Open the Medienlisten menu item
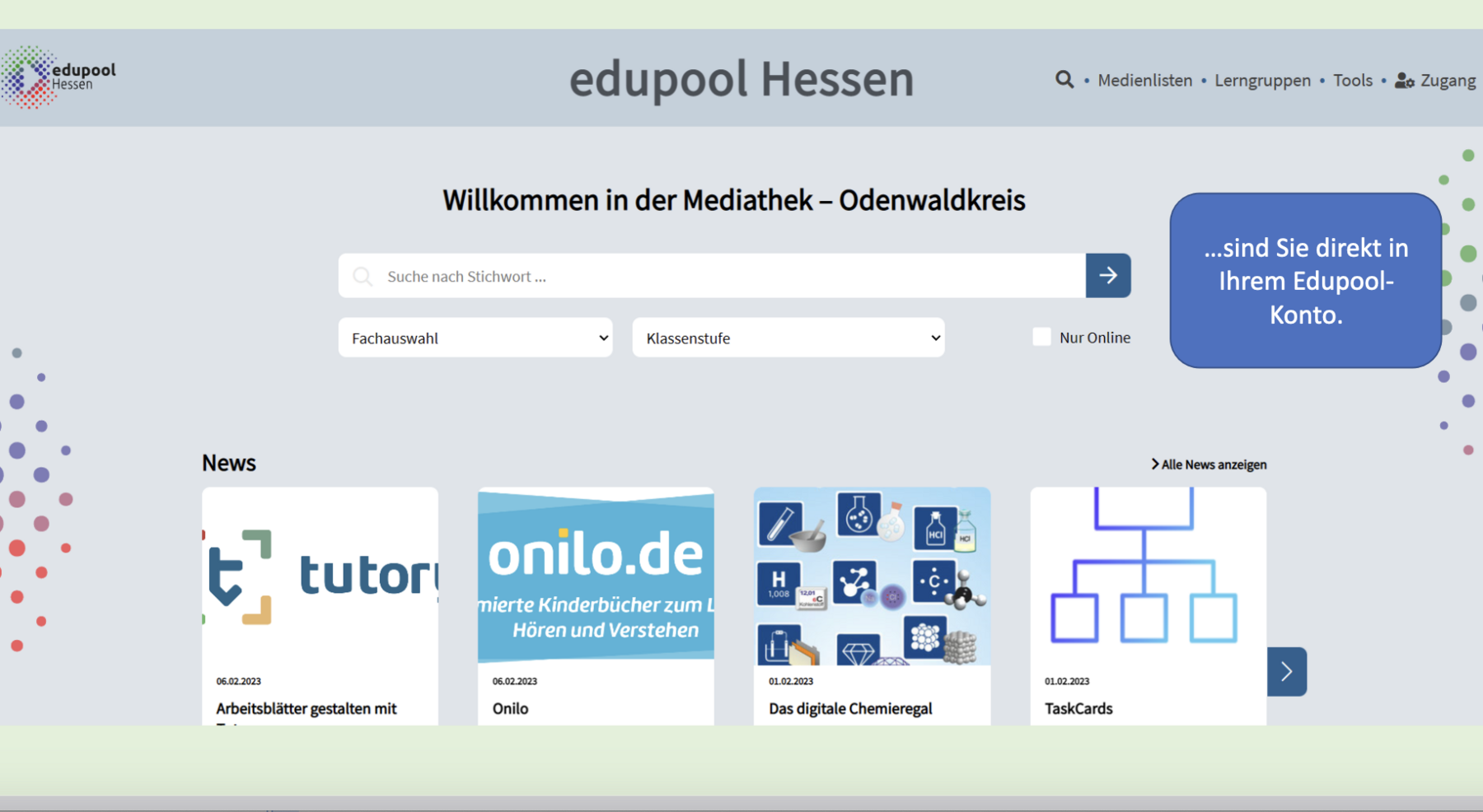The image size is (1483, 812). [1144, 81]
